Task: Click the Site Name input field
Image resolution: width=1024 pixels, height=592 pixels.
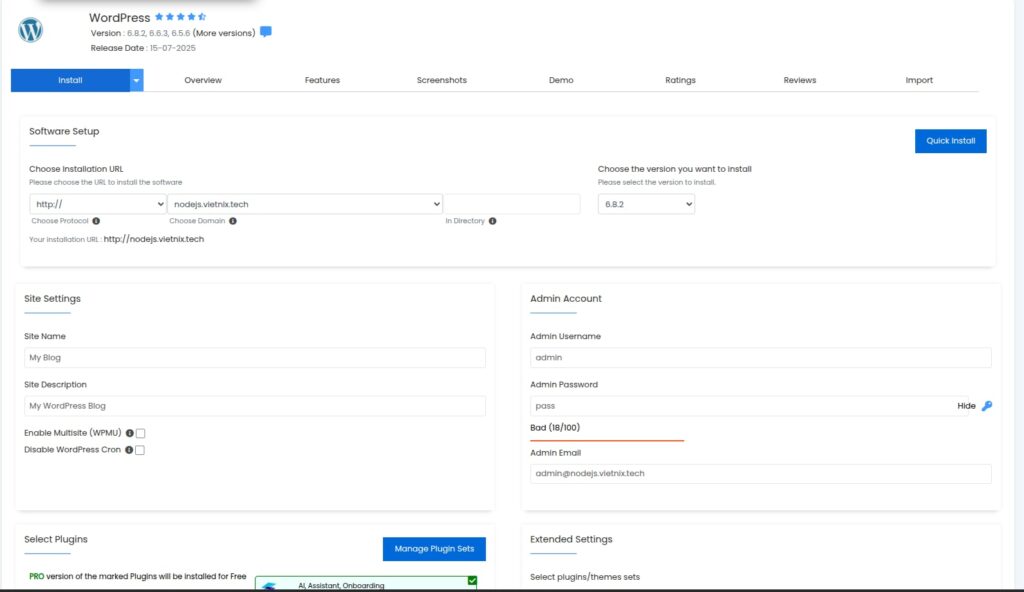Action: (255, 358)
